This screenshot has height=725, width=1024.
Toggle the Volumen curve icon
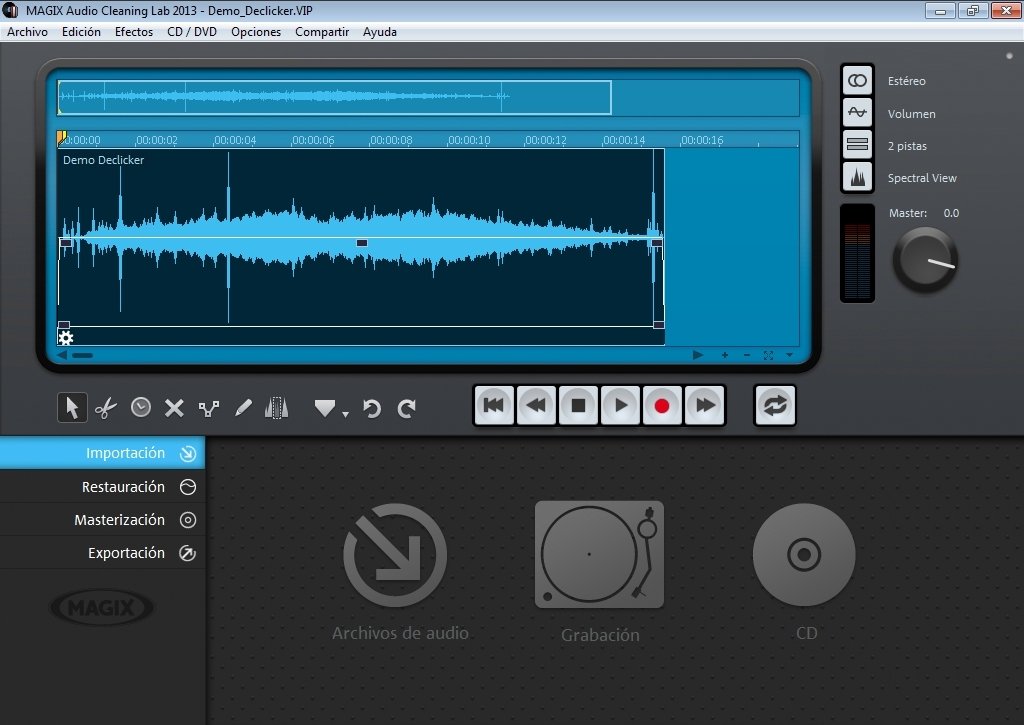point(857,112)
